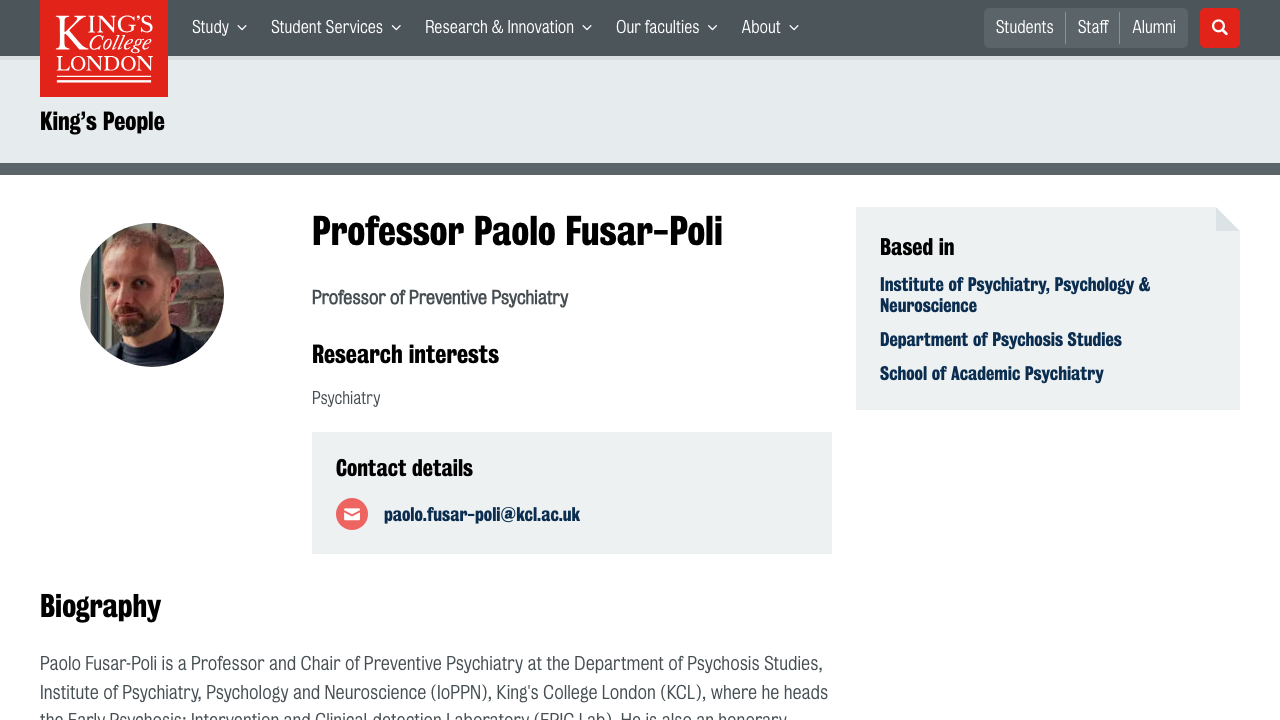Click the profile photo thumbnail
The height and width of the screenshot is (720, 1280).
coord(152,295)
